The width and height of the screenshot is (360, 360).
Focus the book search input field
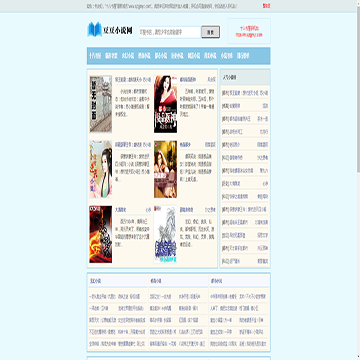coord(170,32)
